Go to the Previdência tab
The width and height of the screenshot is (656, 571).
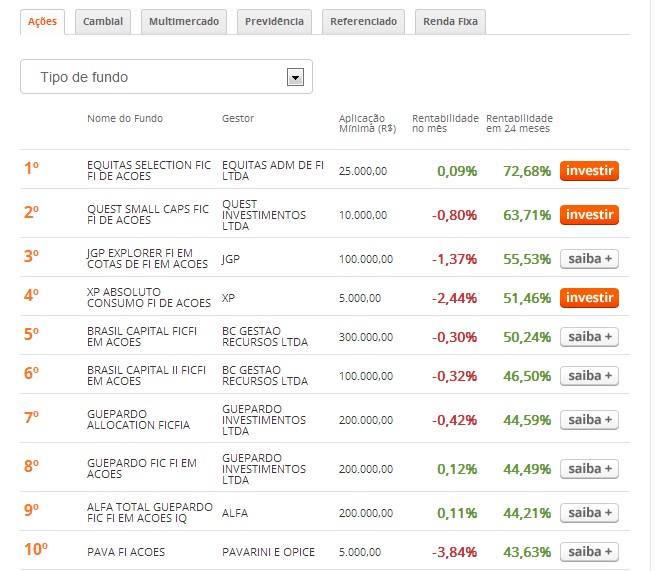tap(274, 22)
